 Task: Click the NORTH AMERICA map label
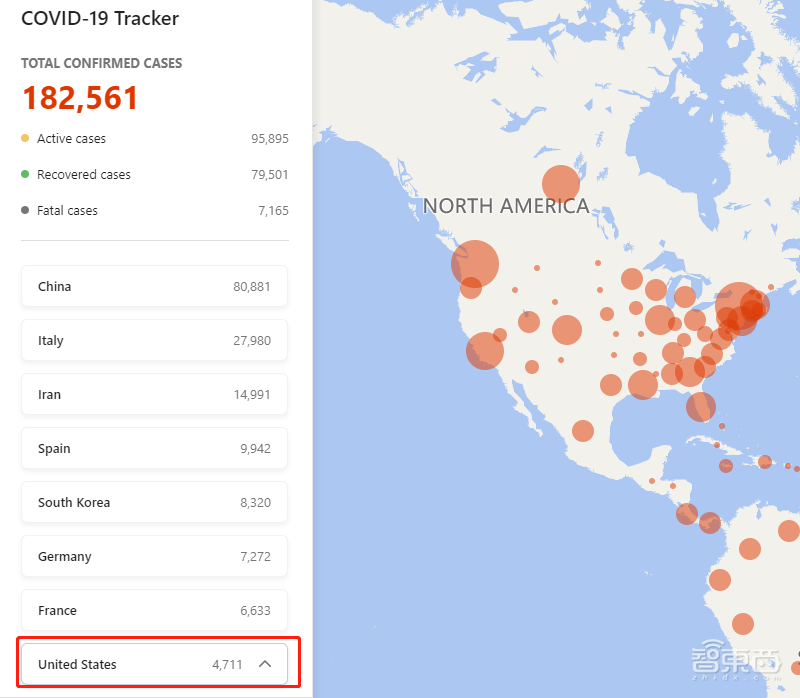(506, 207)
